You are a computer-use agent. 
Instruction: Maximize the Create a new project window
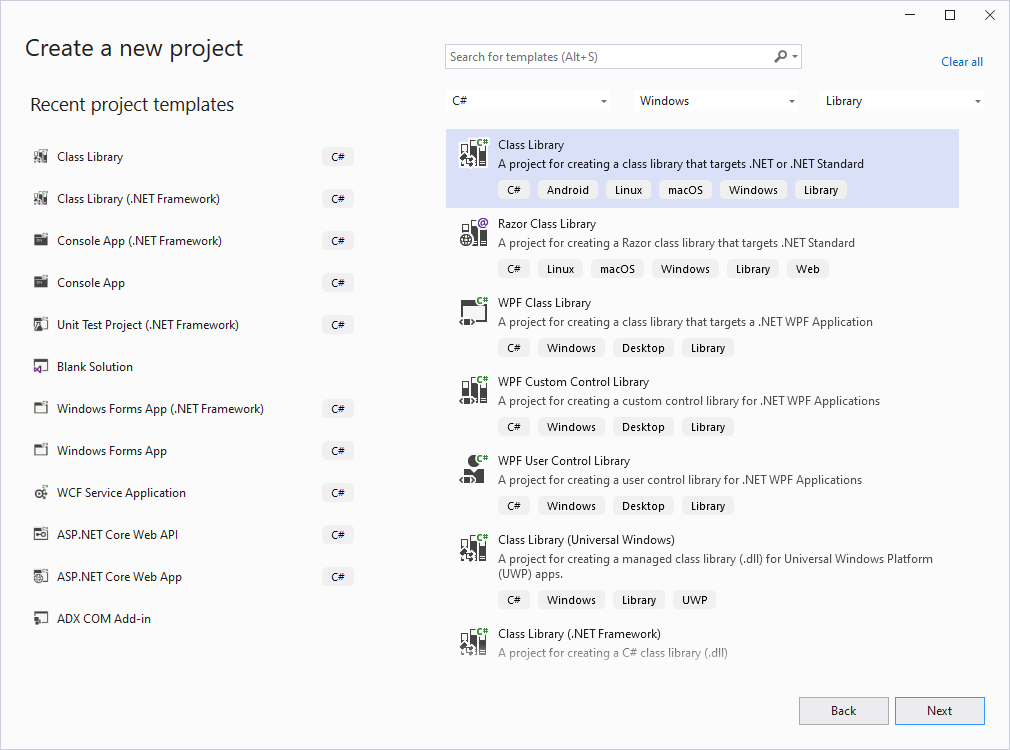949,15
